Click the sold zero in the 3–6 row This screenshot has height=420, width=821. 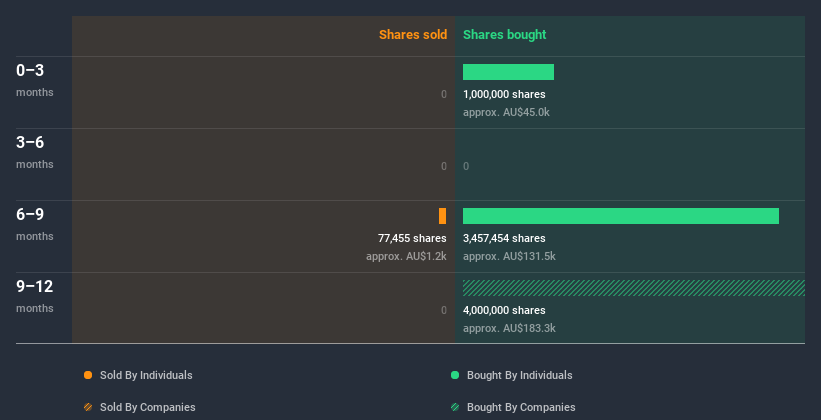pos(444,166)
